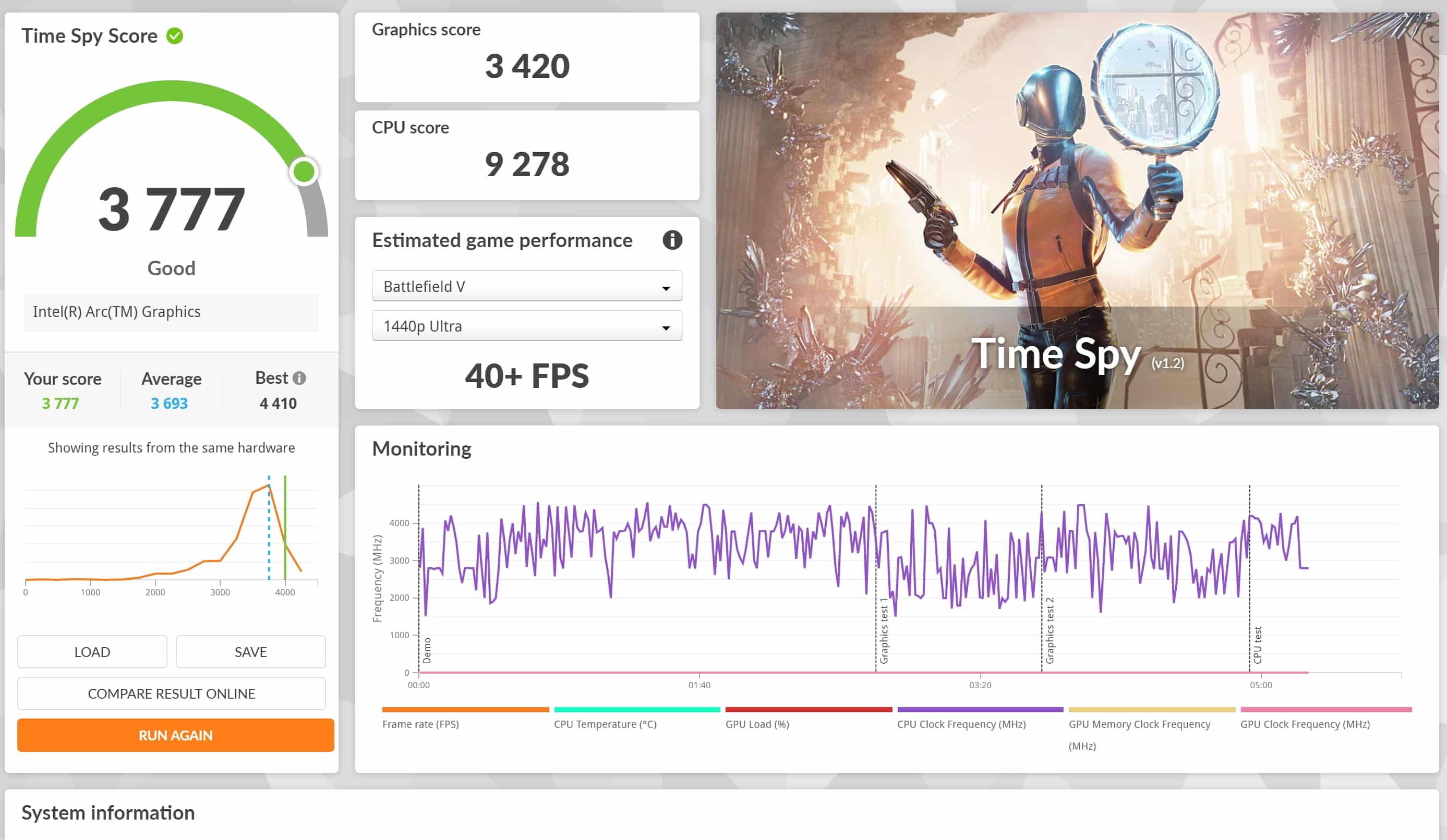The height and width of the screenshot is (840, 1447).
Task: Click the Graphics test 1 timeline marker
Action: [883, 630]
